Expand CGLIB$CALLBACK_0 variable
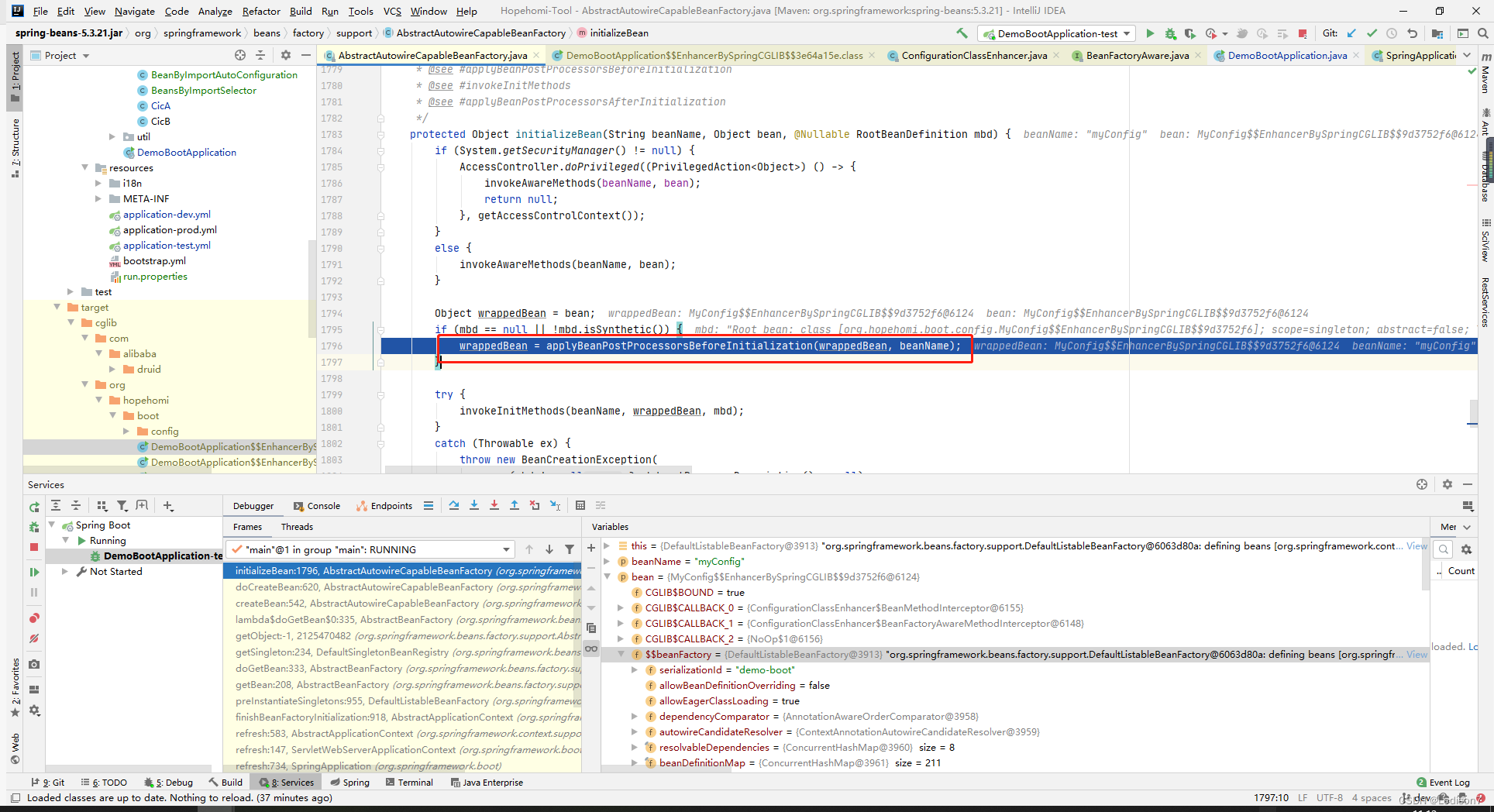Screen dimensions: 1494x812 621,607
